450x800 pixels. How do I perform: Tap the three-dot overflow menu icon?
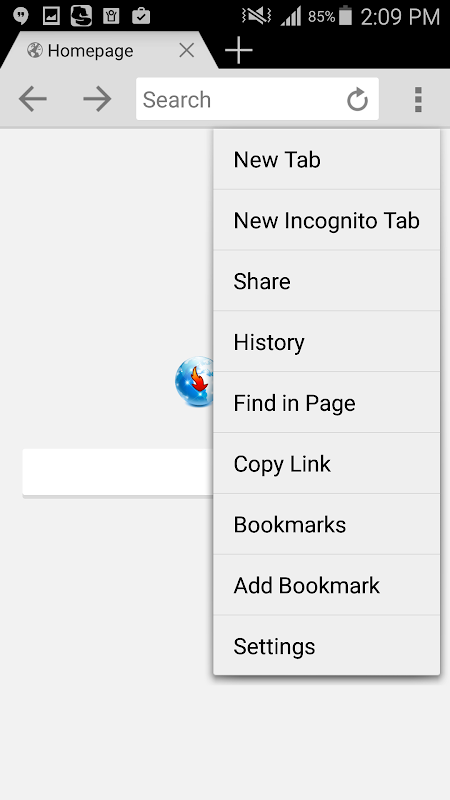(x=418, y=99)
